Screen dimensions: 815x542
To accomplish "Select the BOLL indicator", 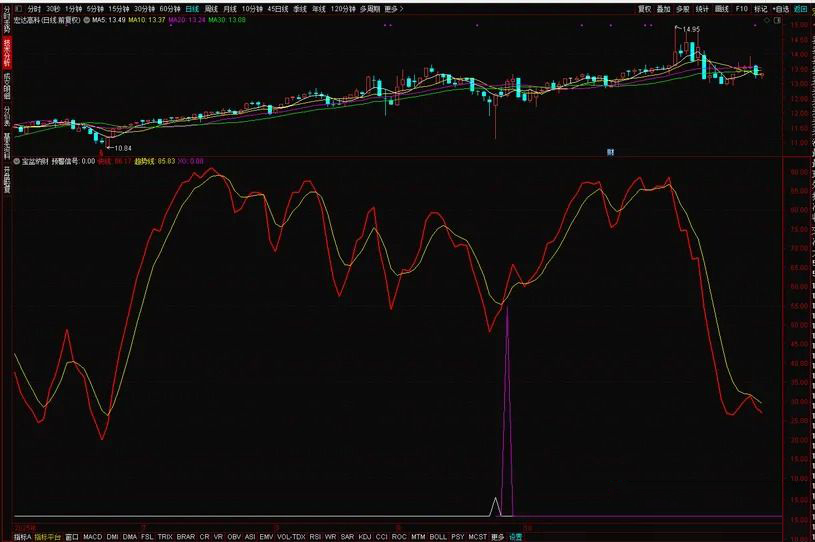I will 438,537.
